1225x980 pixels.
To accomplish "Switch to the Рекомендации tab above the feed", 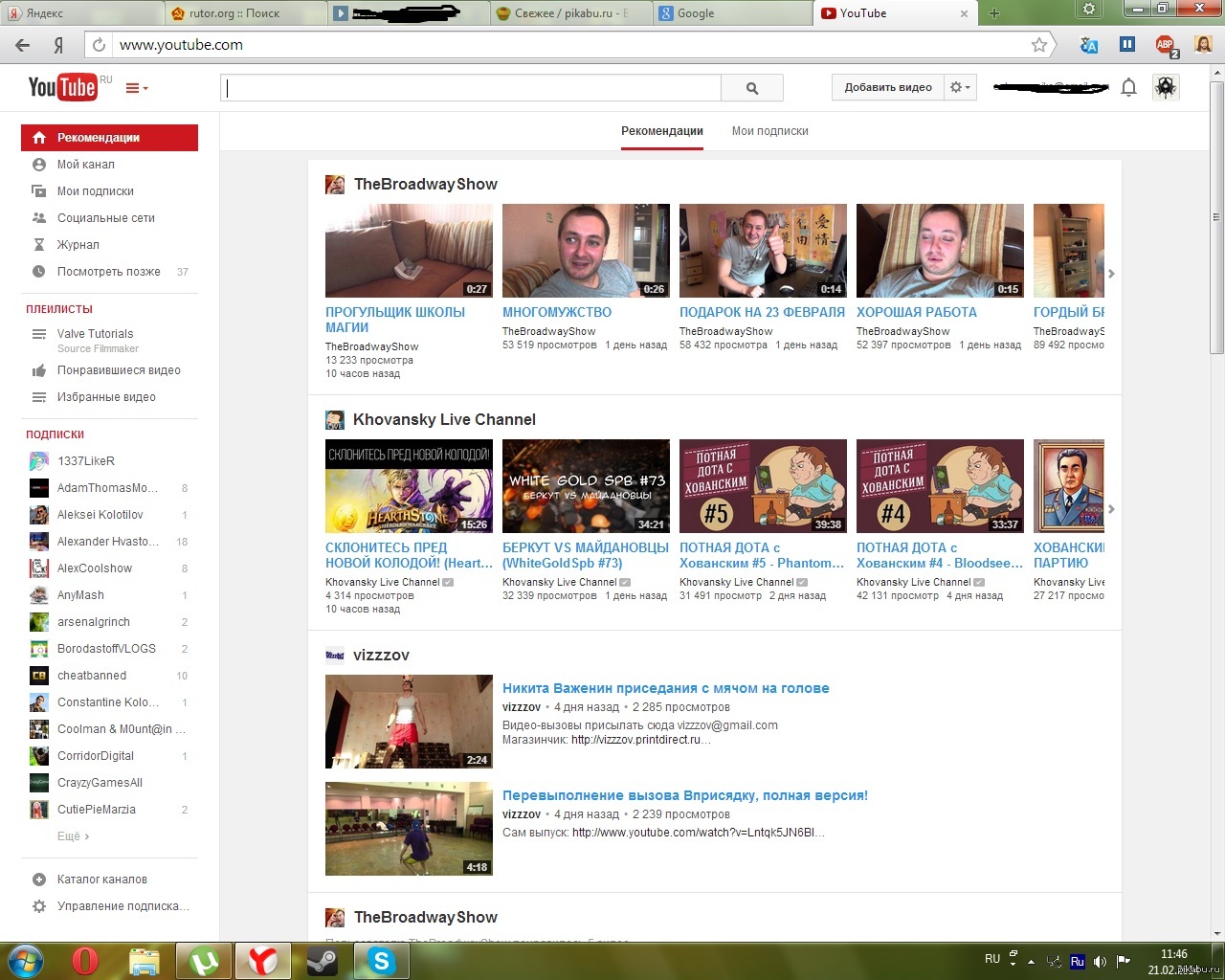I will [661, 131].
